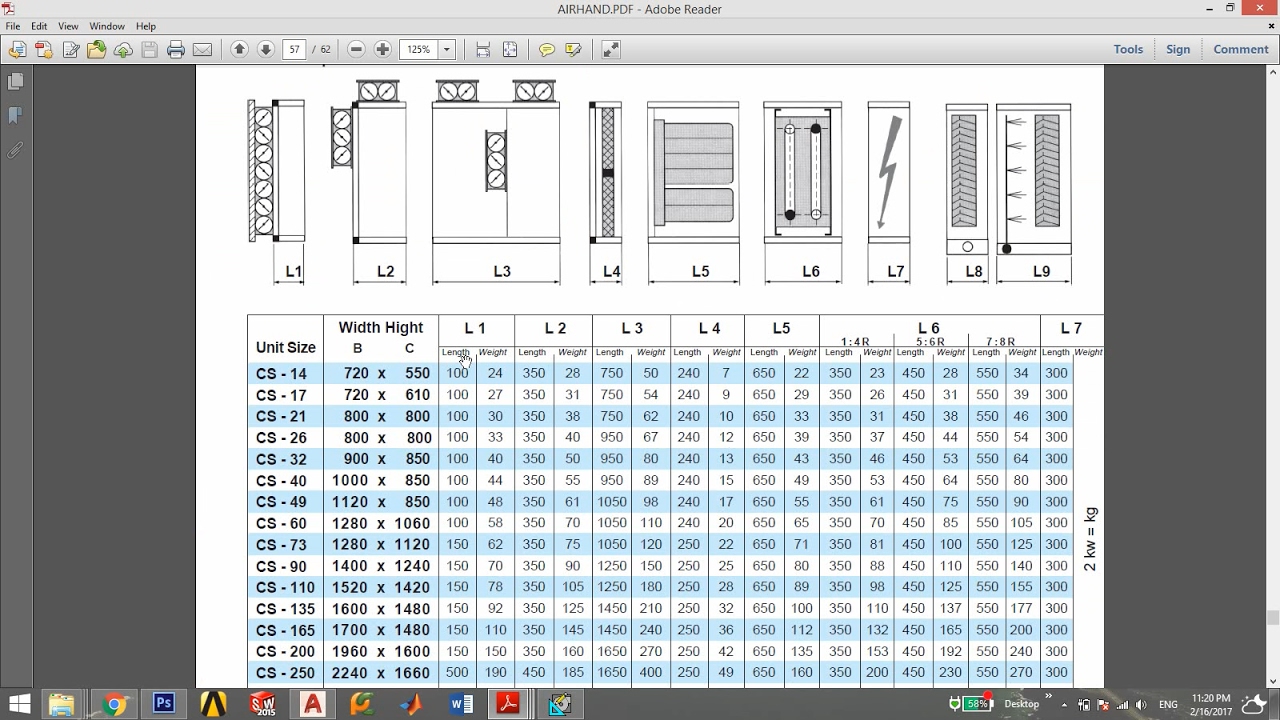This screenshot has width=1280, height=720.
Task: Go to next page with the down arrow
Action: point(265,49)
